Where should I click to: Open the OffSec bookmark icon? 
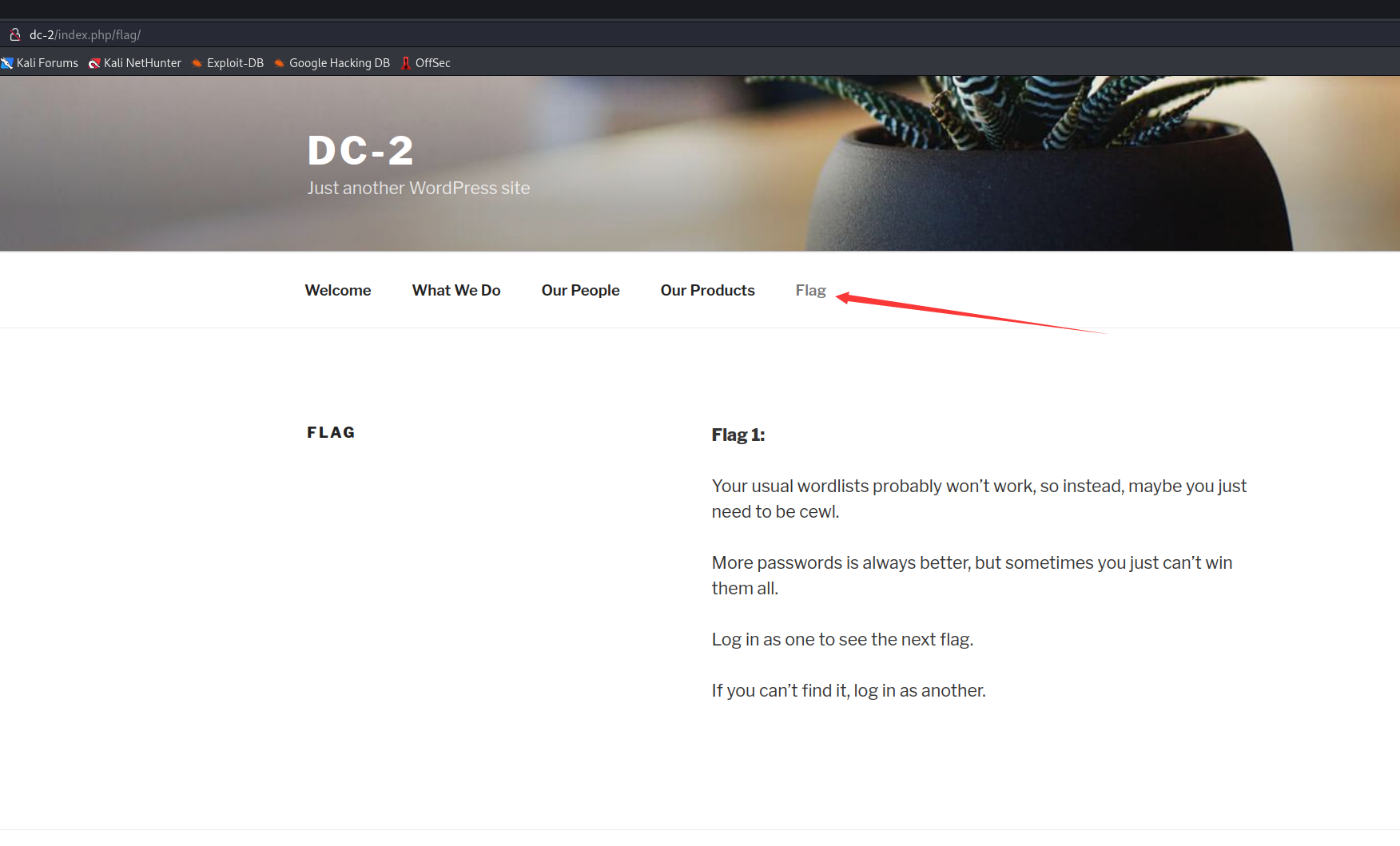406,63
